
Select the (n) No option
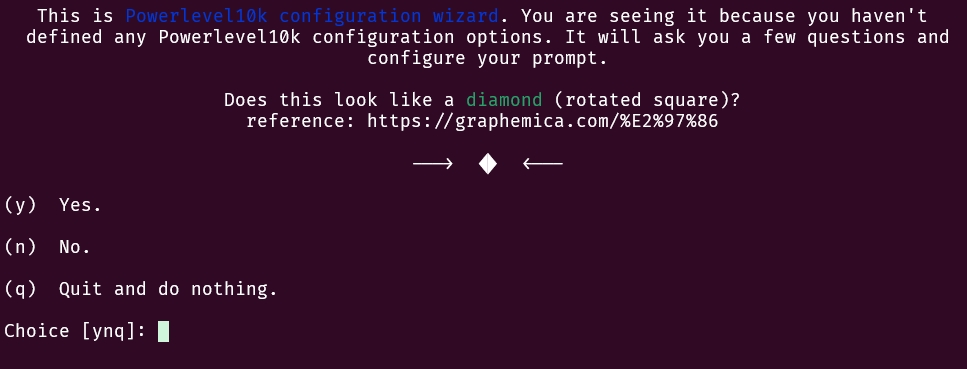click(47, 247)
